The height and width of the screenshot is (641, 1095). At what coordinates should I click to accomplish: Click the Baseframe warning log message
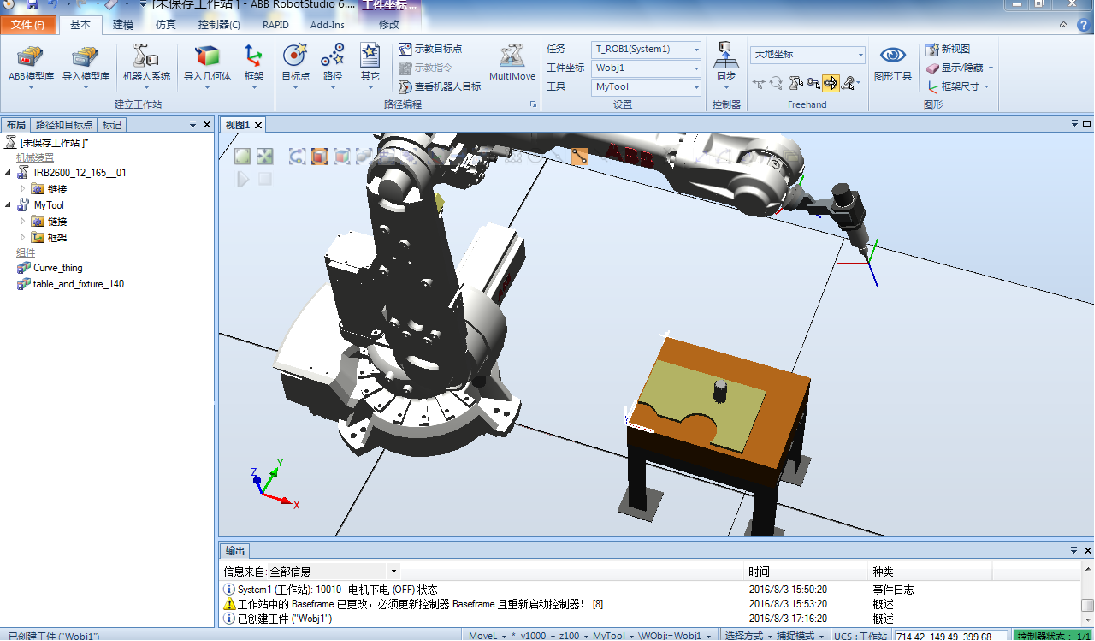pos(420,604)
